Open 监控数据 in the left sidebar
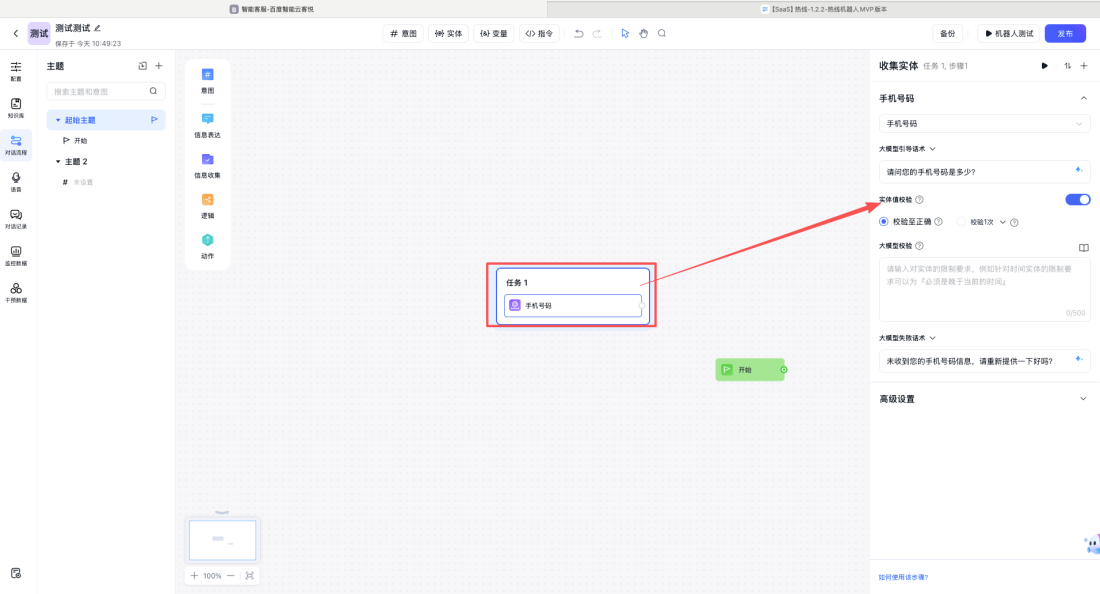This screenshot has width=1100, height=594. point(16,255)
